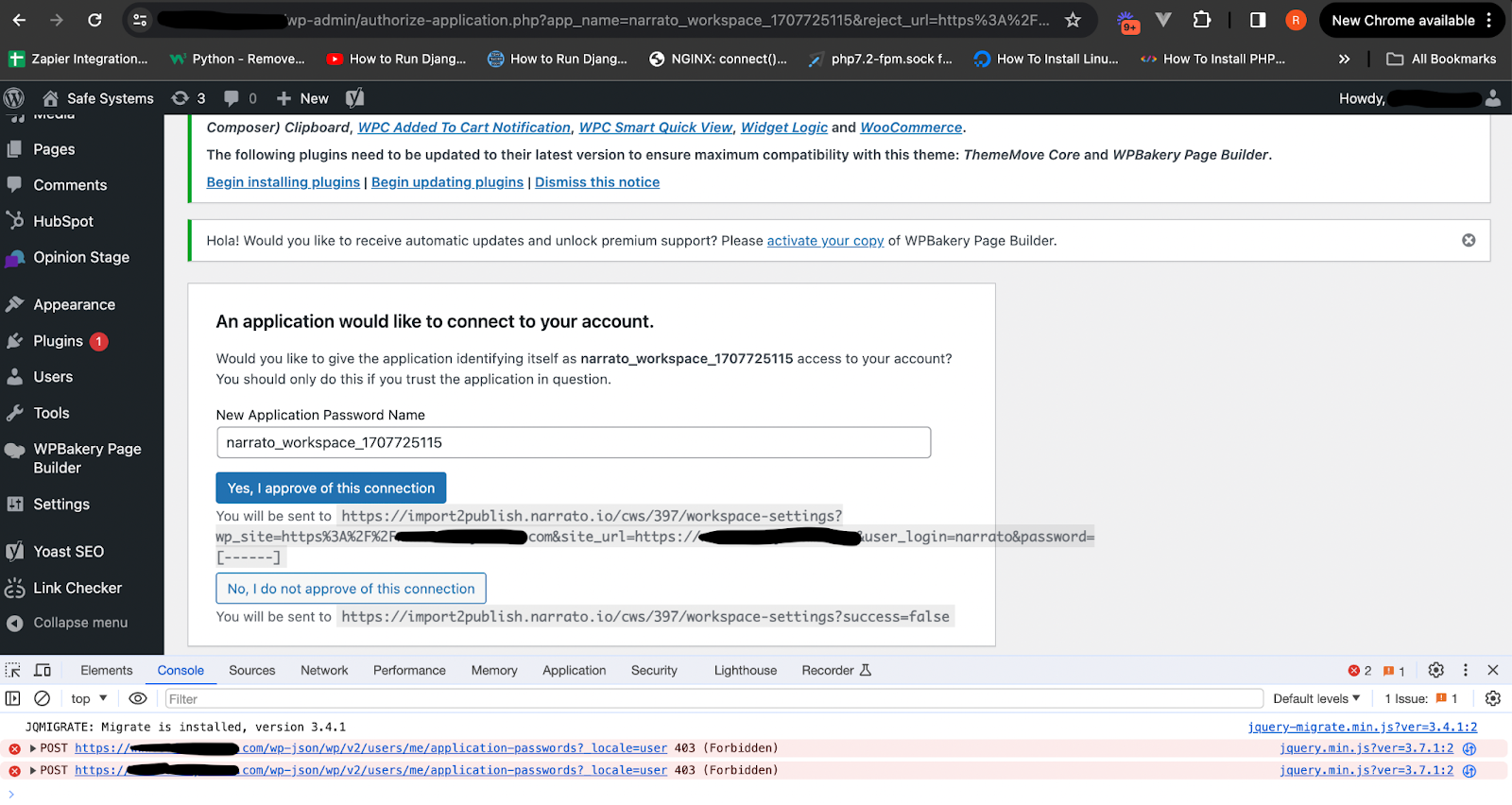
Task: Show the console sidebar icon
Action: (x=12, y=698)
